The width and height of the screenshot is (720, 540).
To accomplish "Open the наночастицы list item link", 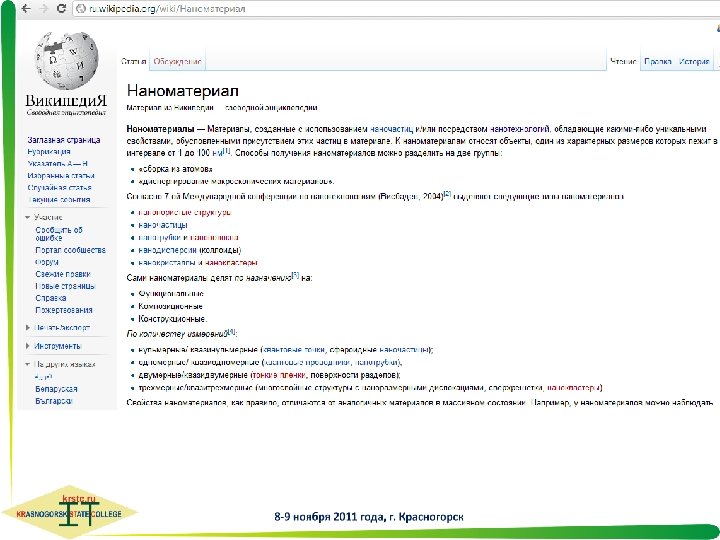I will pyautogui.click(x=163, y=225).
